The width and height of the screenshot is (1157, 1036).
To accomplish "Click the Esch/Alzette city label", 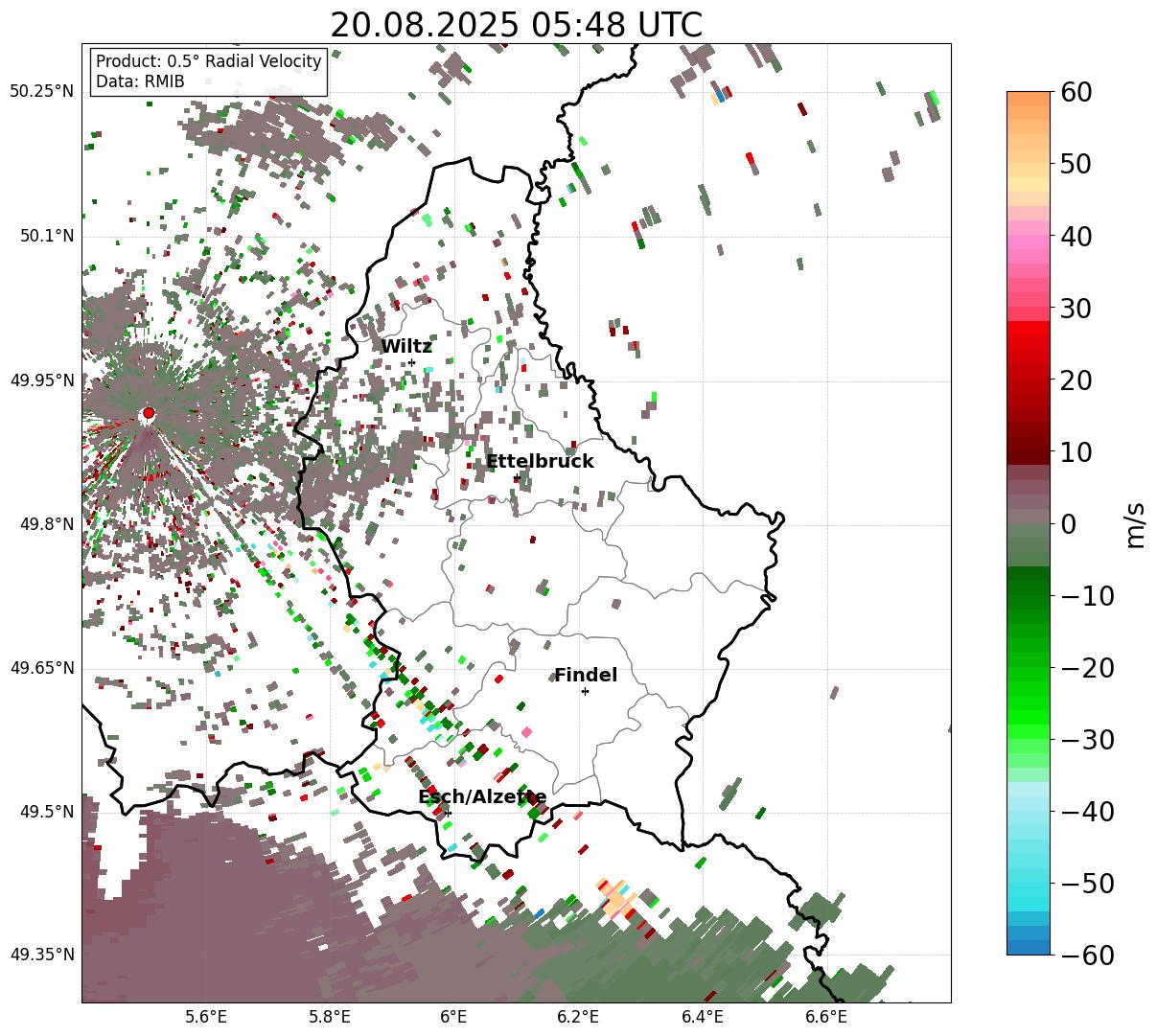I will [x=482, y=797].
